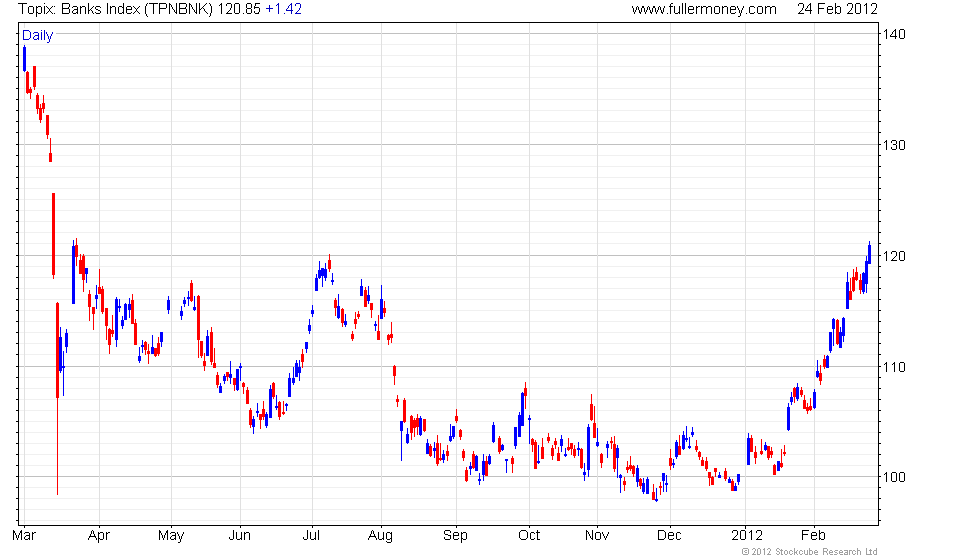Viewport: 960px width, 560px height.
Task: Click the 'Jun' month label
Action: pyautogui.click(x=239, y=536)
